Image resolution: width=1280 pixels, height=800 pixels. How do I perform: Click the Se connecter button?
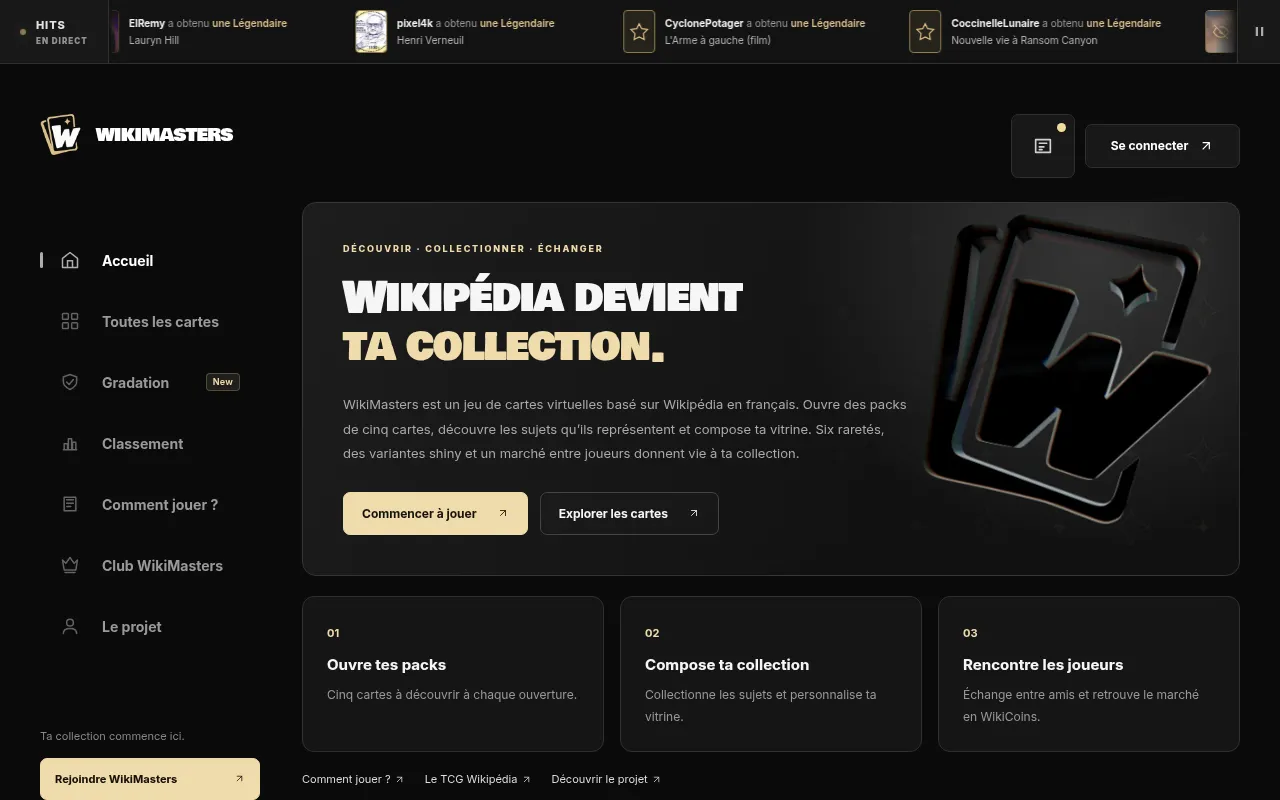tap(1162, 146)
